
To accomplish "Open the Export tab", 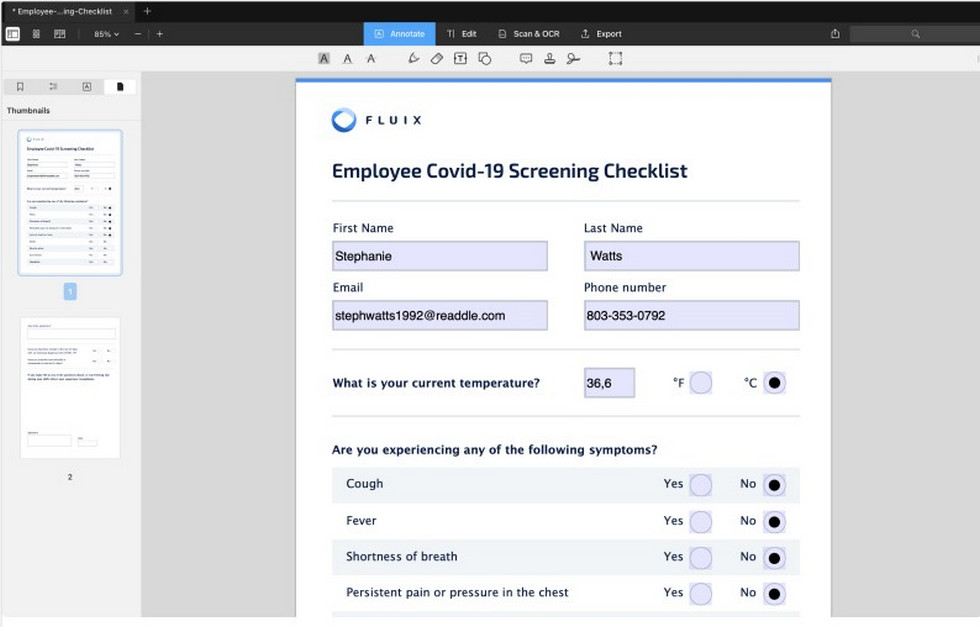I will tap(601, 34).
